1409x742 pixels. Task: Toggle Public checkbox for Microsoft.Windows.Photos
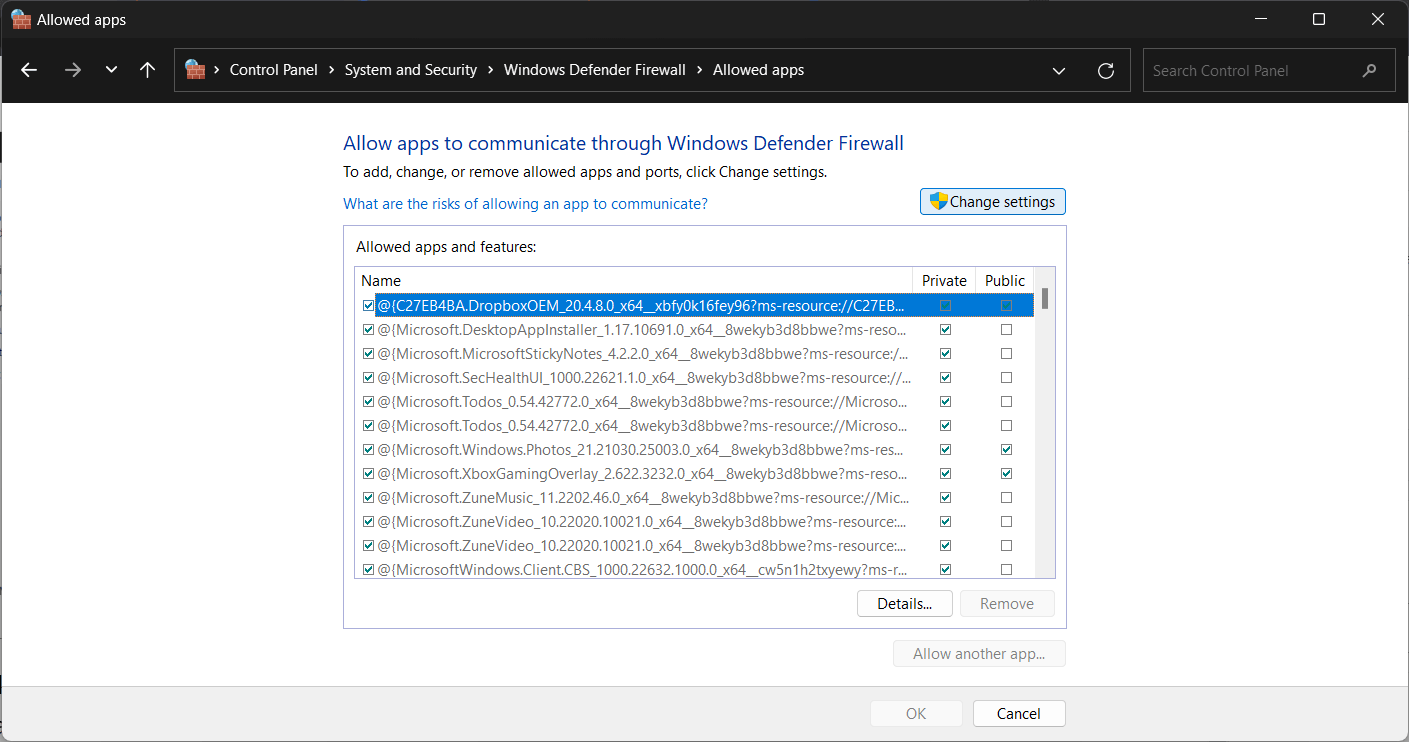pos(1006,450)
